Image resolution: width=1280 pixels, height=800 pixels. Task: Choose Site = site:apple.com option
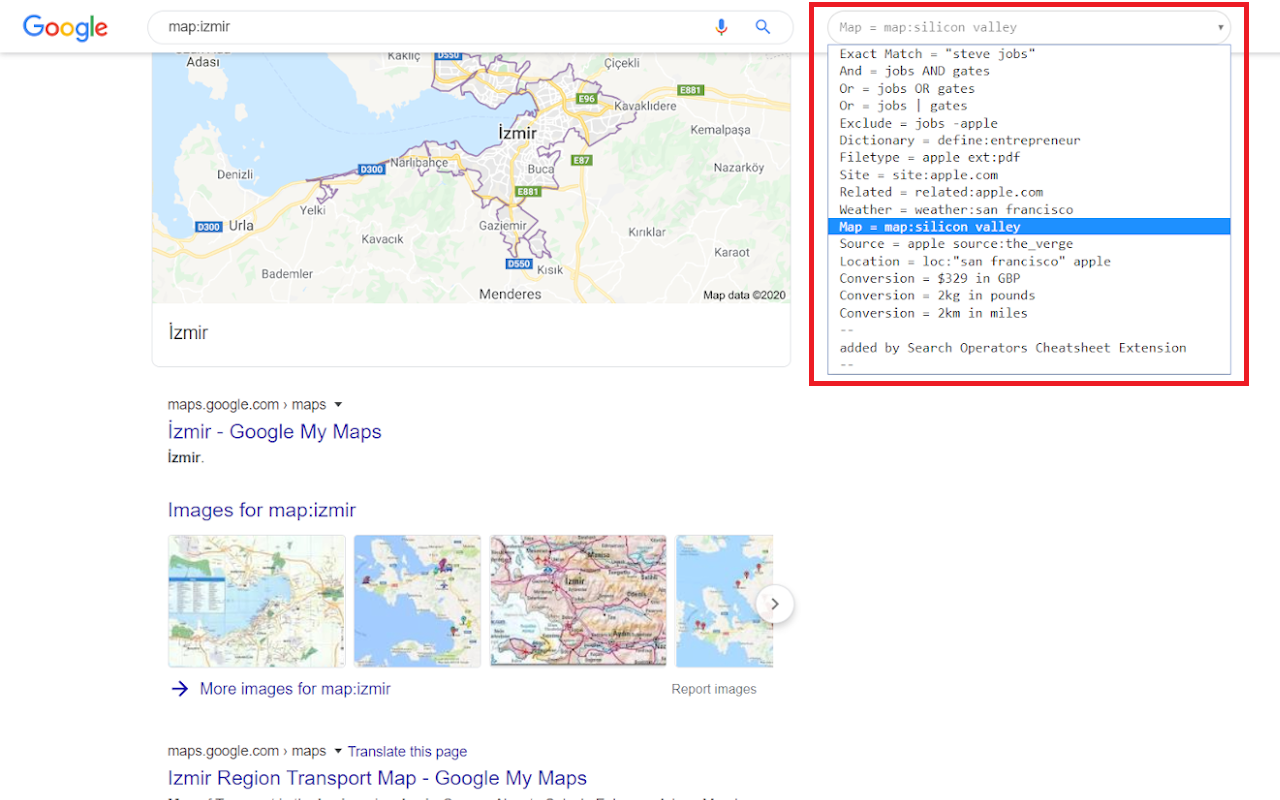click(x=1029, y=175)
